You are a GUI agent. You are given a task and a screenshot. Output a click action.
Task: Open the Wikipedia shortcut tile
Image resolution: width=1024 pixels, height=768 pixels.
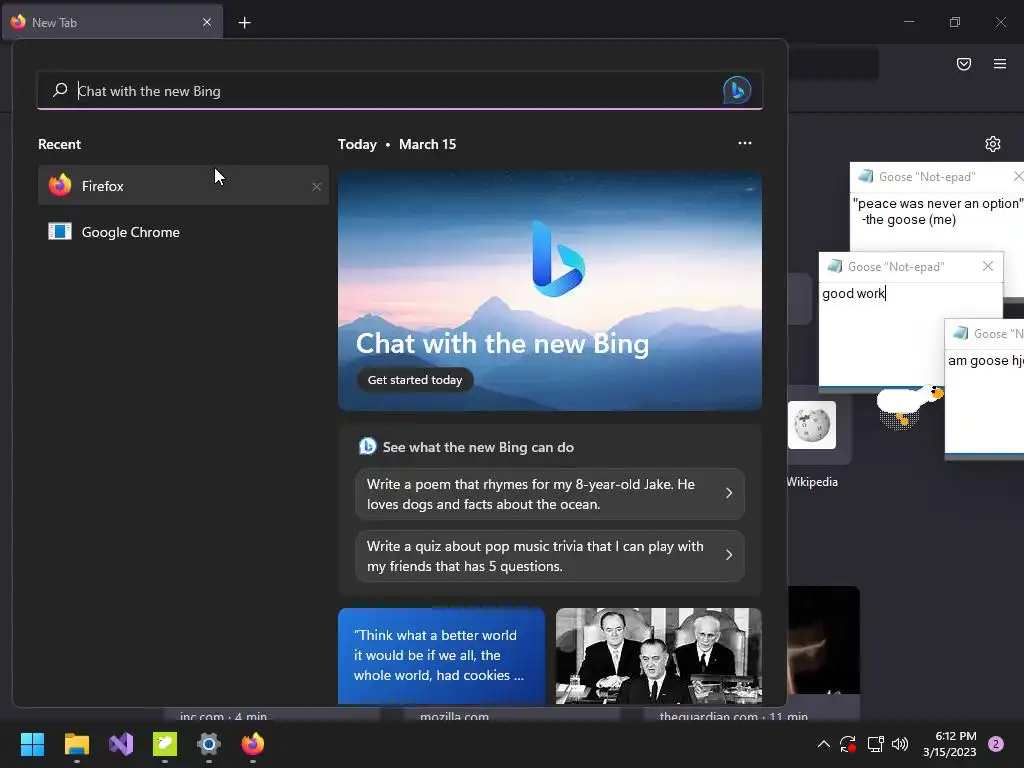[x=812, y=425]
